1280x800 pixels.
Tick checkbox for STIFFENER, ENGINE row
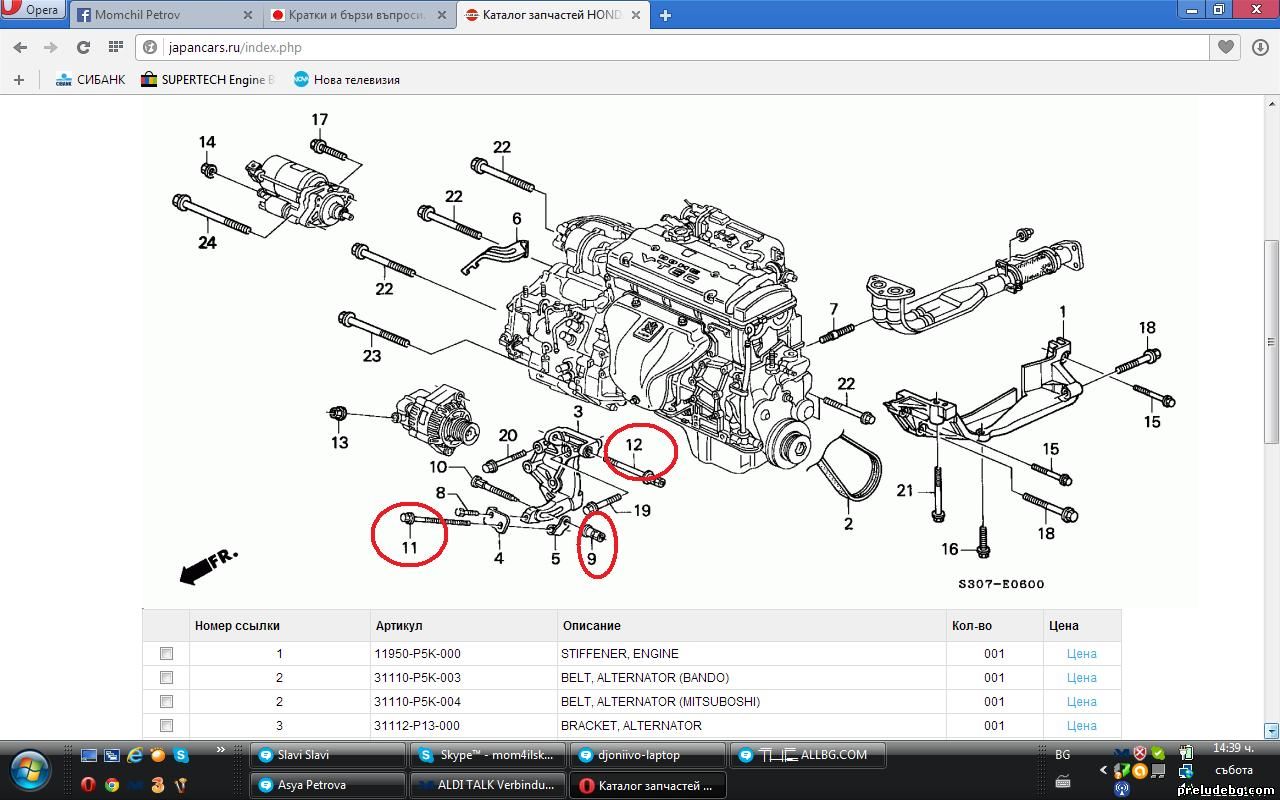(166, 654)
